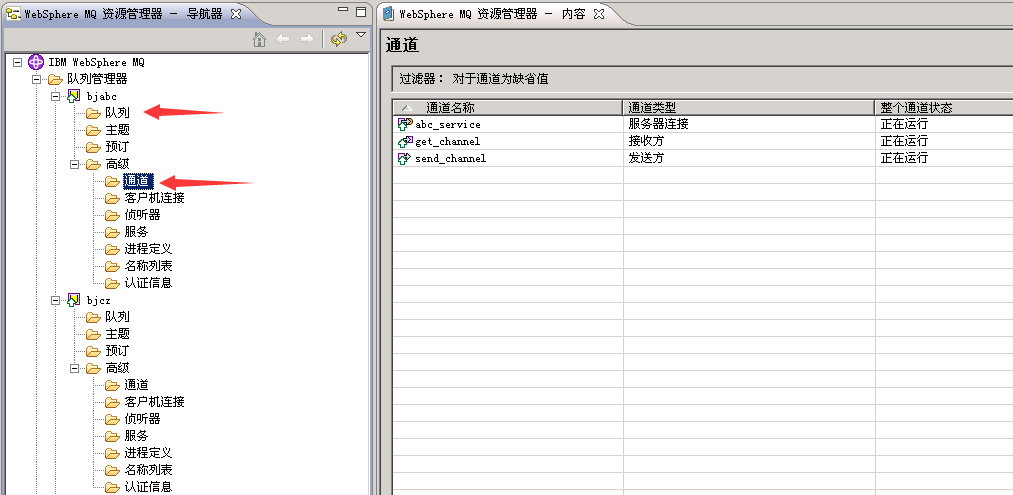Click the get_channel receiver icon
Screen dimensions: 1013x495
405,141
